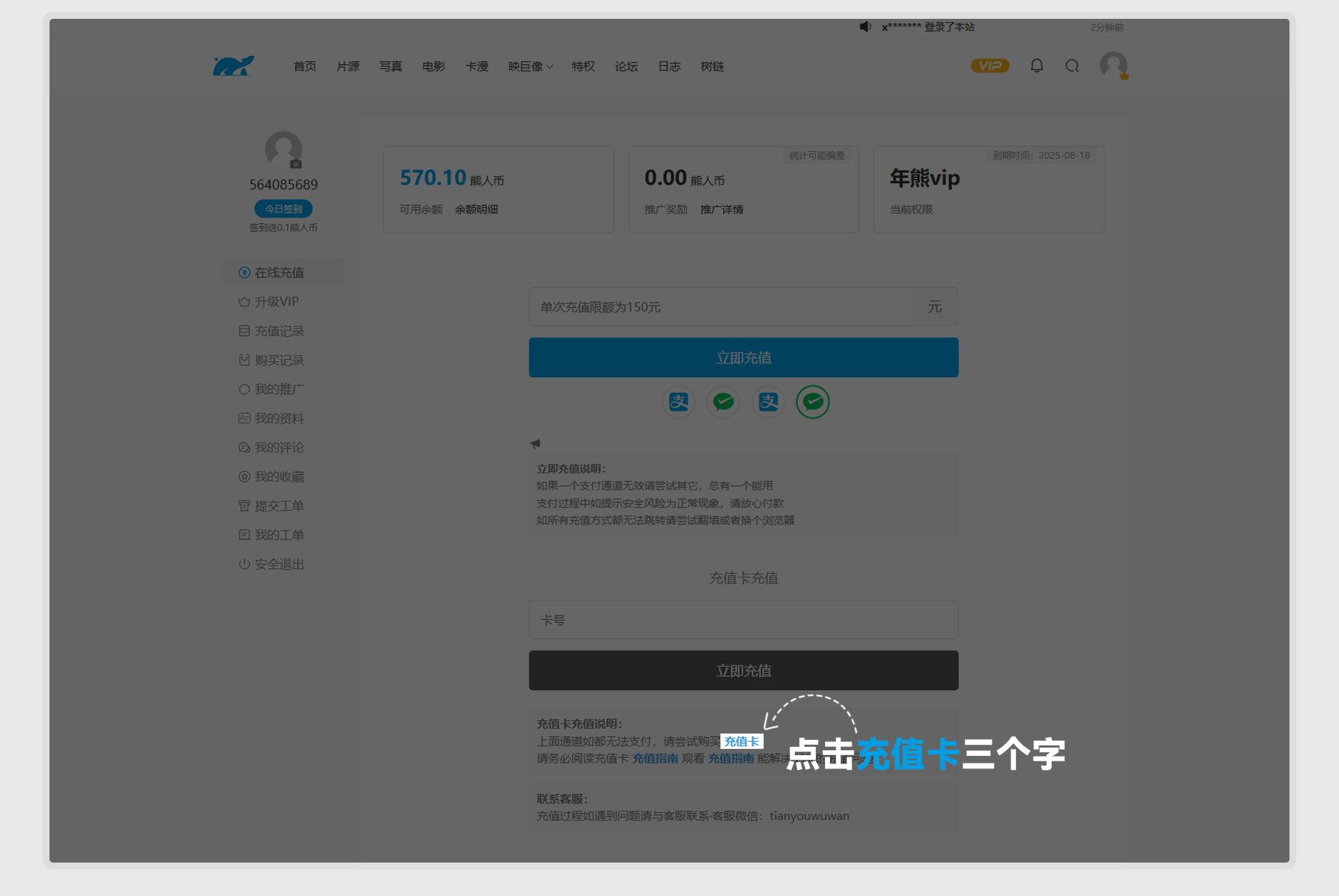The height and width of the screenshot is (896, 1339).
Task: Click the 到期时间：2025-08-18 tag
Action: coord(1041,155)
